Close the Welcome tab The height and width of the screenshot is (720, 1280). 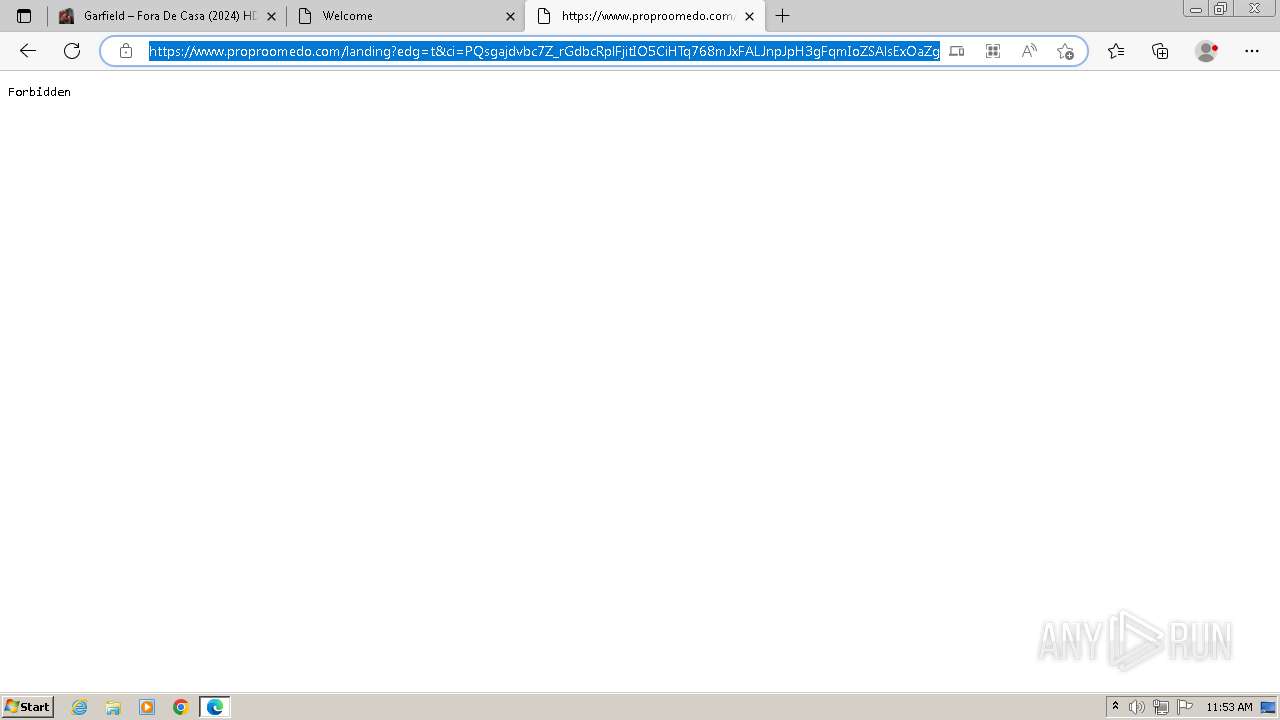point(510,16)
